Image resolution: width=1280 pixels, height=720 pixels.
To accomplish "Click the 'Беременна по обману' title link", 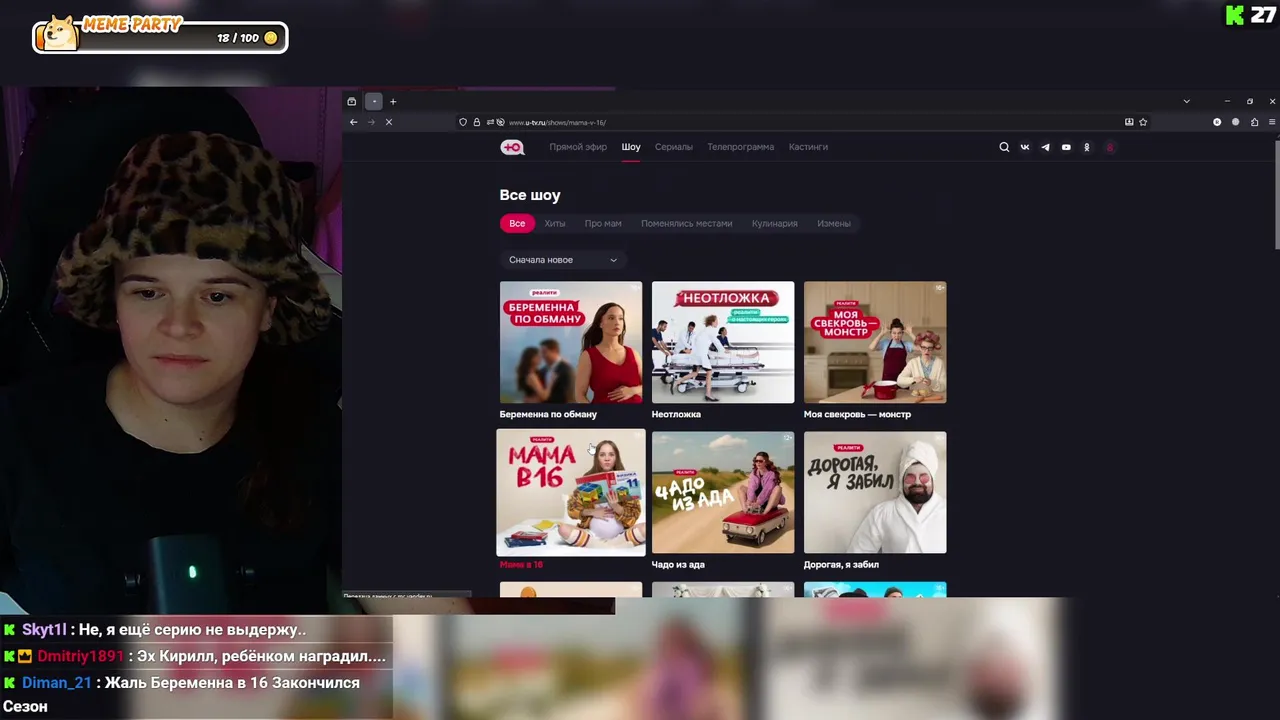I will click(x=548, y=414).
